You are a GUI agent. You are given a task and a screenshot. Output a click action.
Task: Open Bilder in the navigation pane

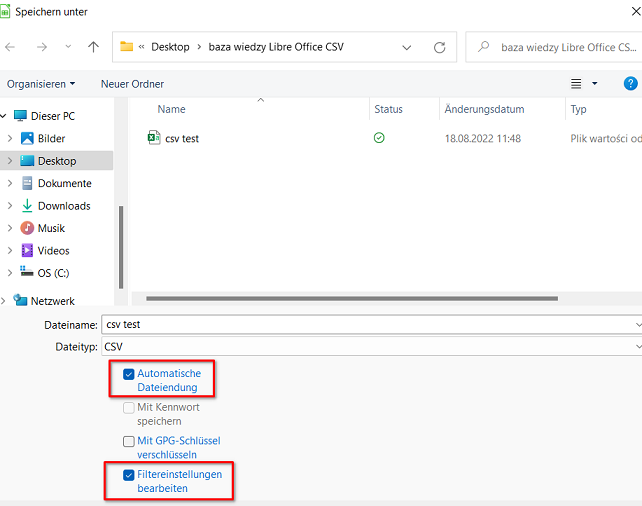(x=51, y=138)
